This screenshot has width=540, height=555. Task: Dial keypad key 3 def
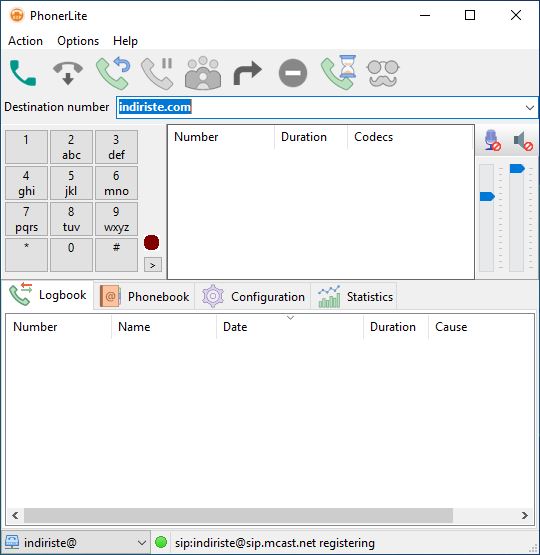click(x=116, y=147)
